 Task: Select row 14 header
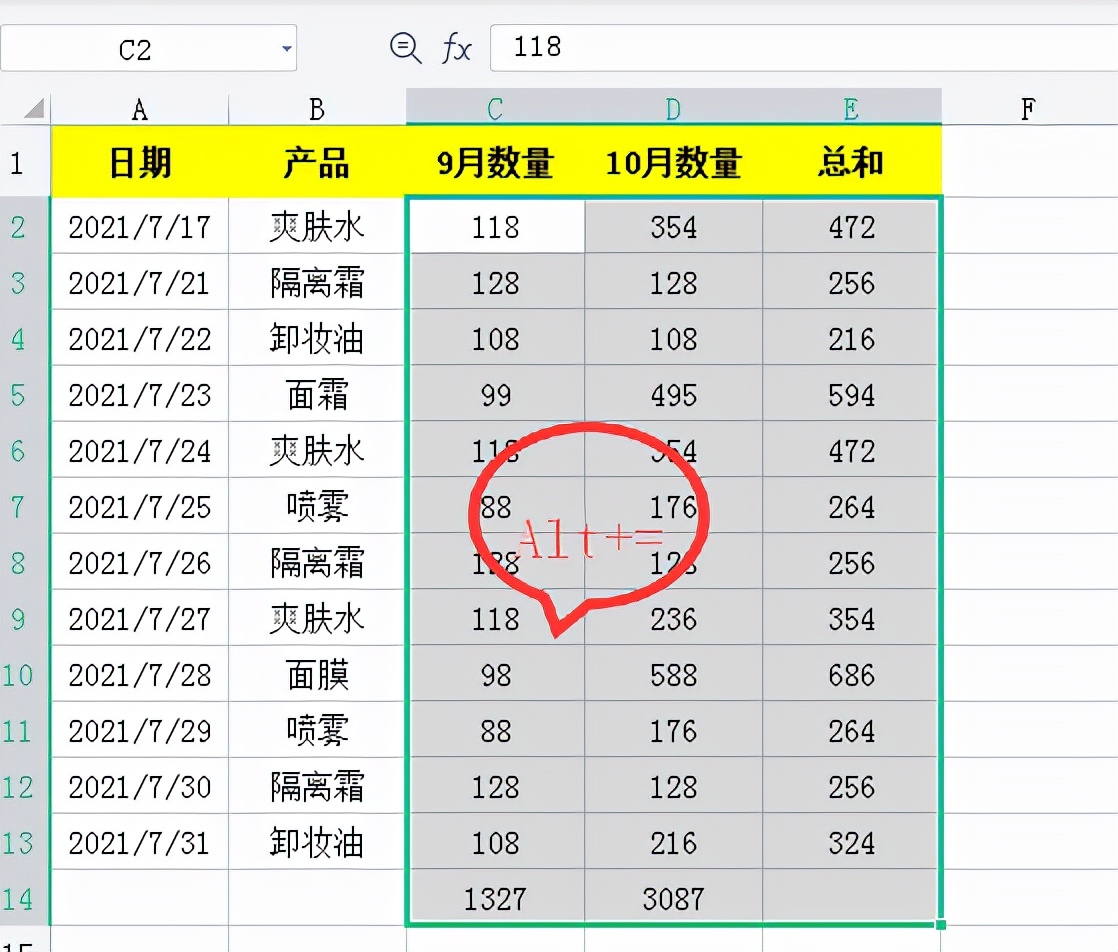pyautogui.click(x=25, y=899)
